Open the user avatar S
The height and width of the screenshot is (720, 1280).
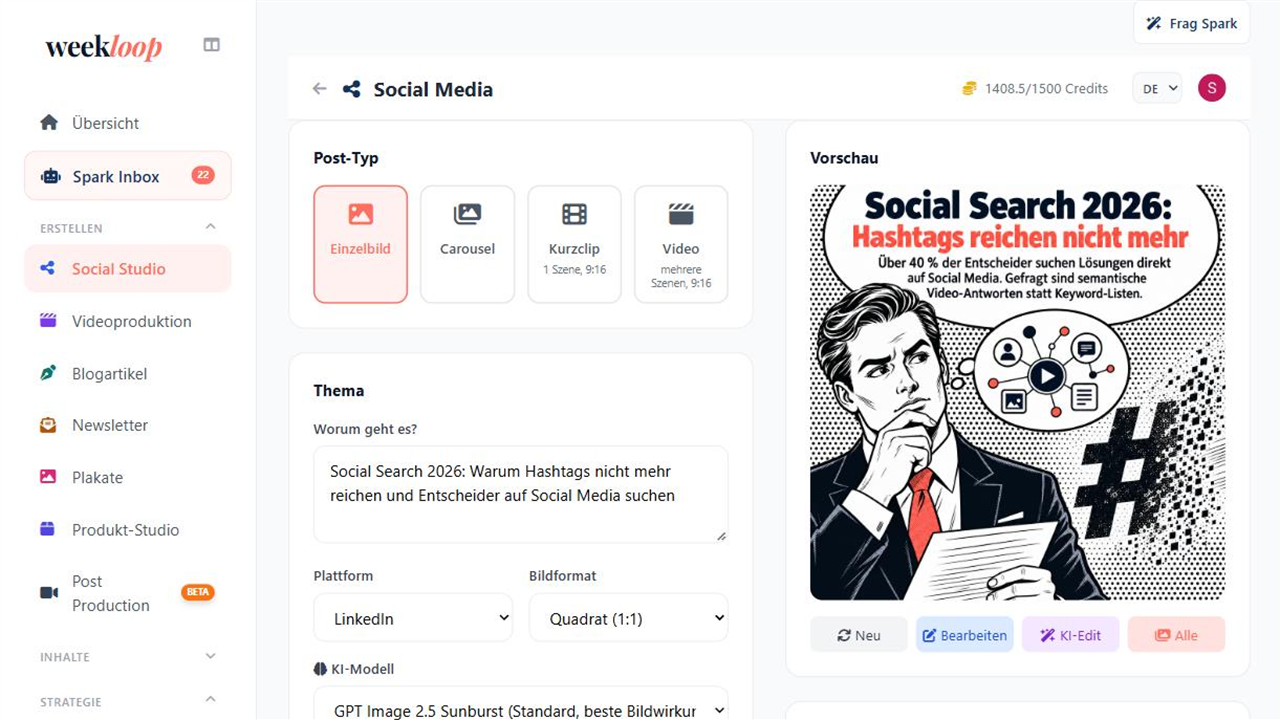pyautogui.click(x=1212, y=88)
